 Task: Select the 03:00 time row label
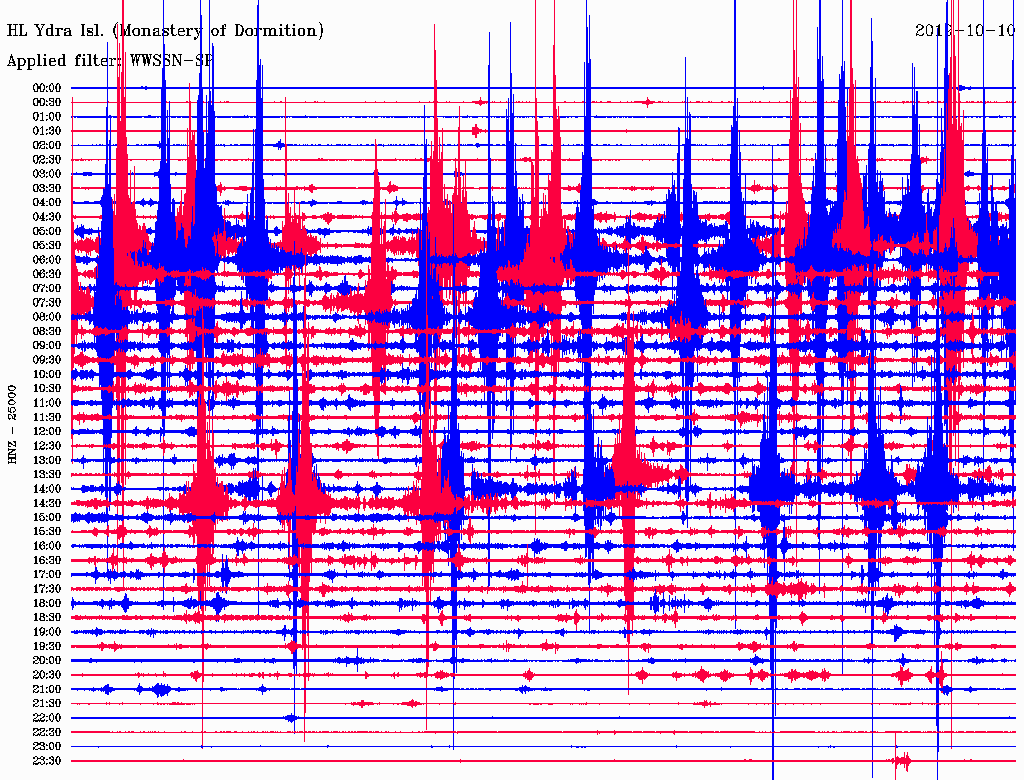point(47,174)
